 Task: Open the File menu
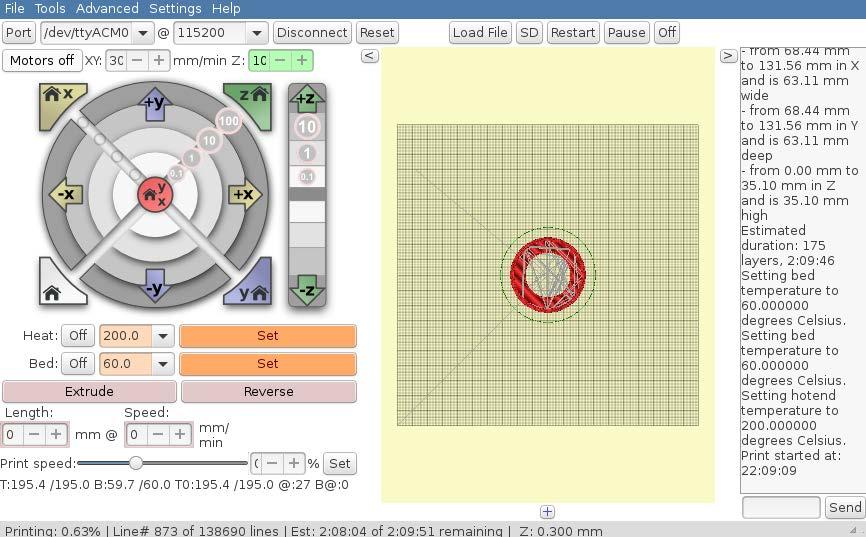point(14,9)
